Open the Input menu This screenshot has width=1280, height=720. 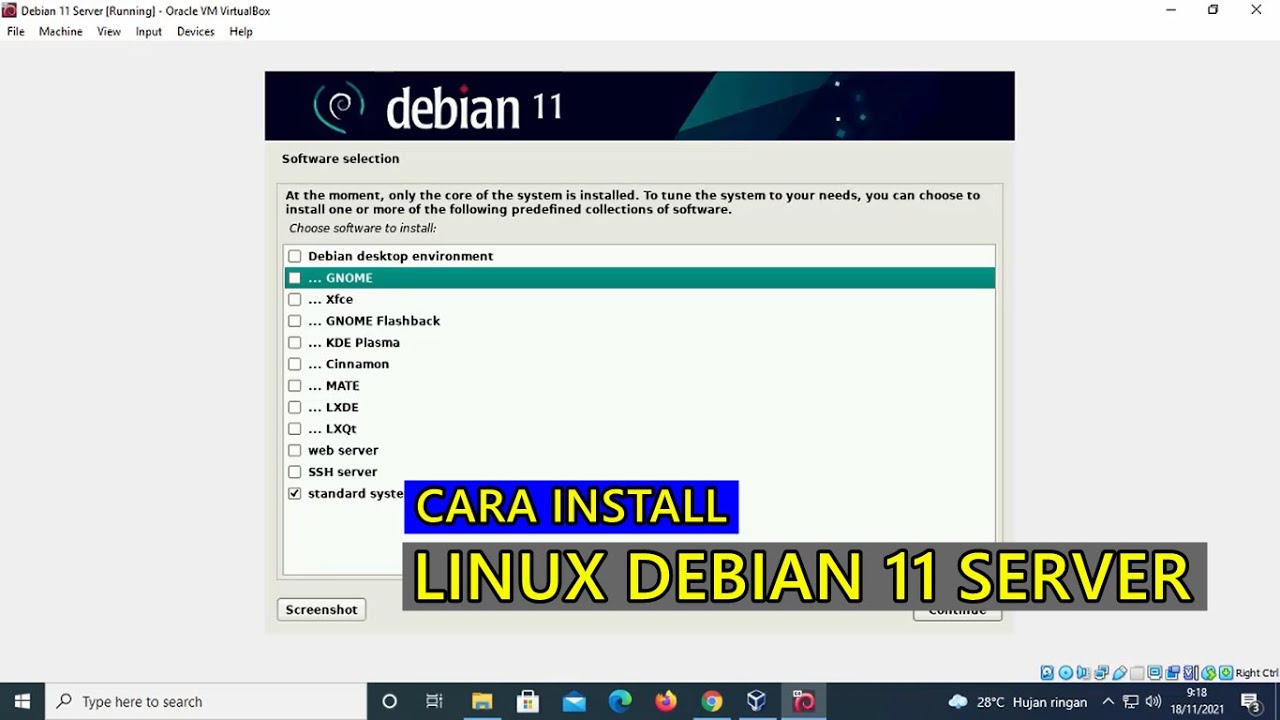[x=149, y=32]
